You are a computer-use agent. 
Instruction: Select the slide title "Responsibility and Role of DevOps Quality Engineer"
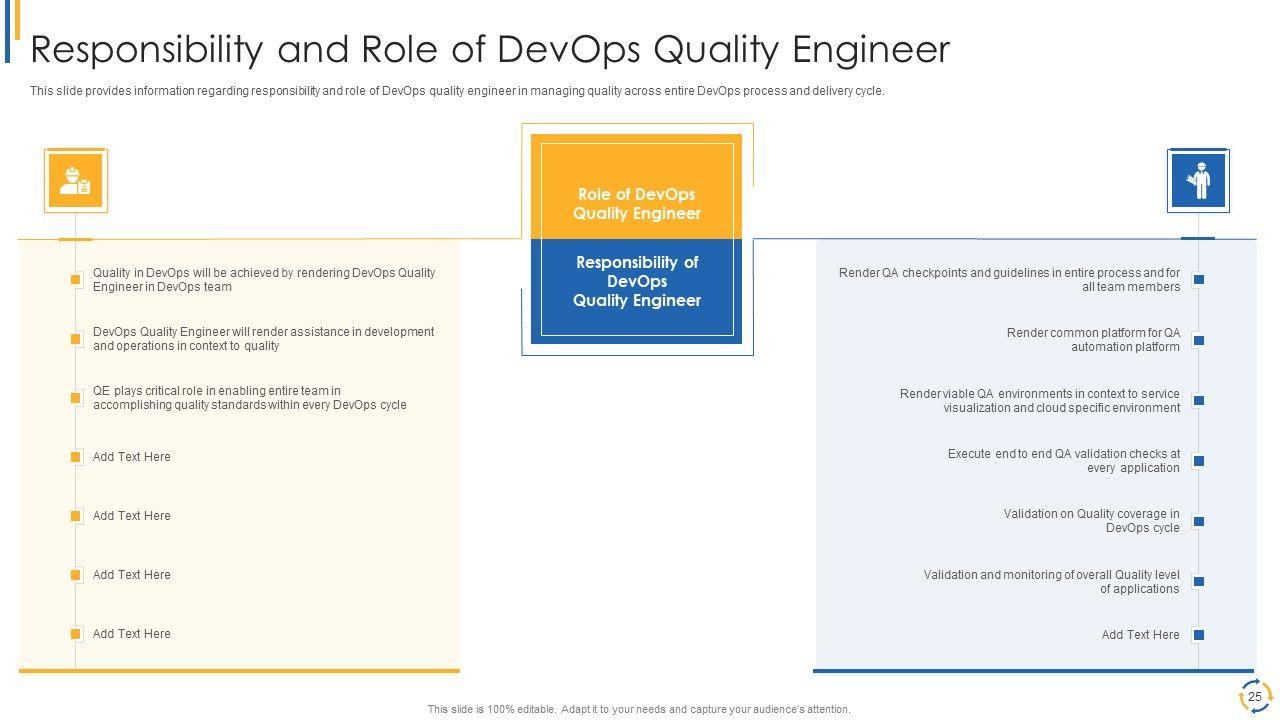490,48
